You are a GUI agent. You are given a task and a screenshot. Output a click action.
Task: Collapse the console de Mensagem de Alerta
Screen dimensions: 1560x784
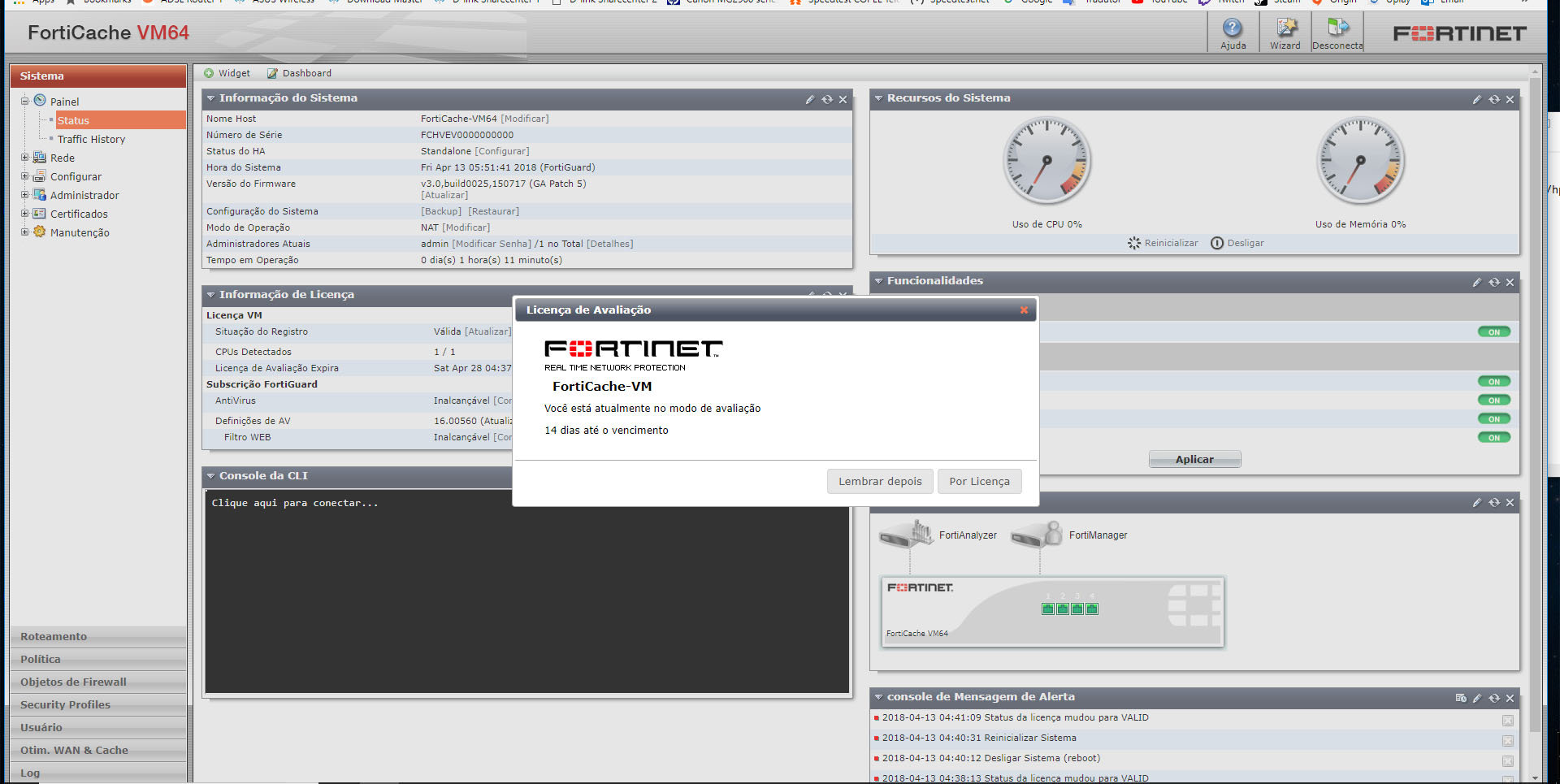(878, 697)
